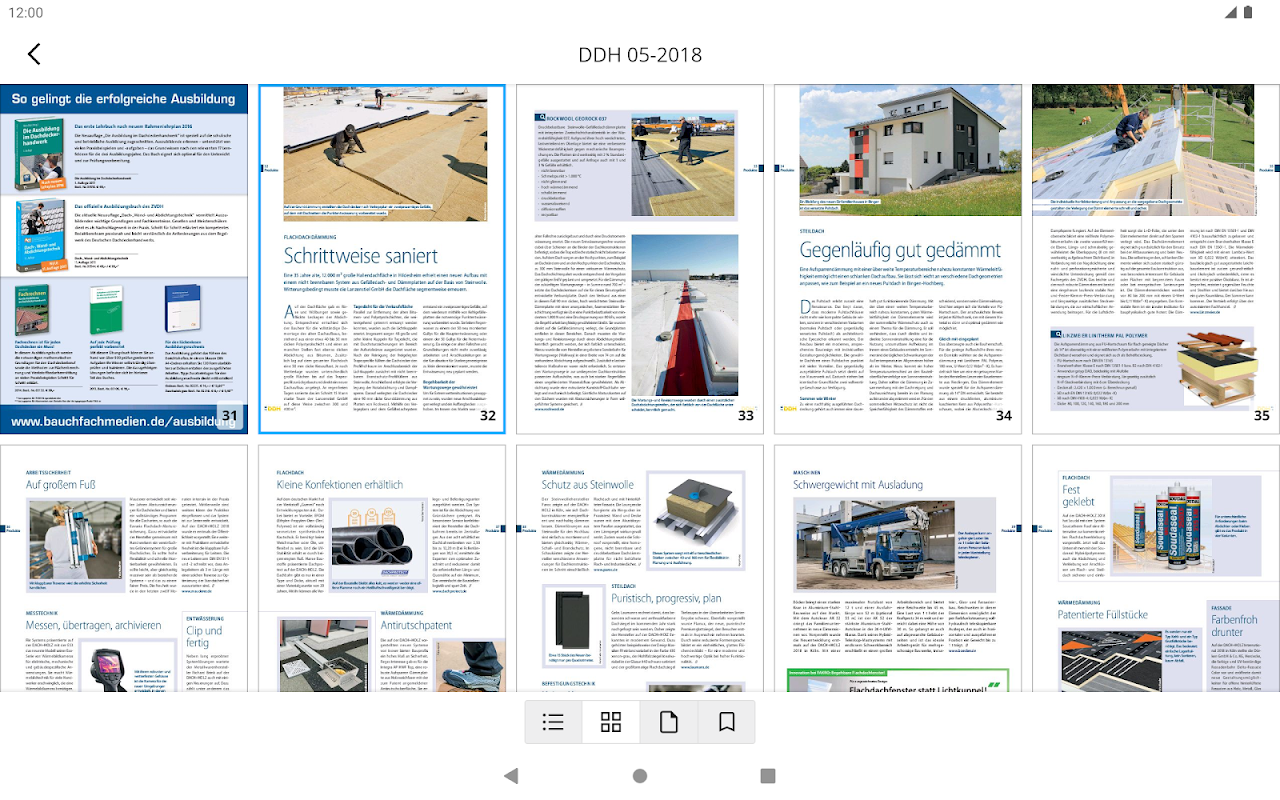Viewport: 1280px width, 800px height.
Task: Click the battery status icon
Action: tap(1248, 13)
